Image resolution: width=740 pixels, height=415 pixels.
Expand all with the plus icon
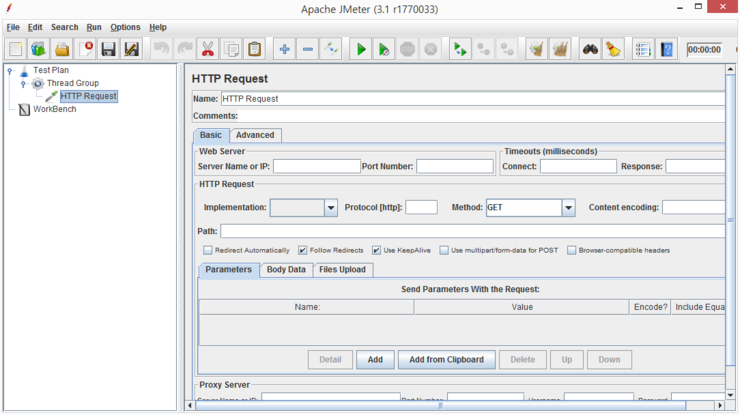[x=284, y=49]
